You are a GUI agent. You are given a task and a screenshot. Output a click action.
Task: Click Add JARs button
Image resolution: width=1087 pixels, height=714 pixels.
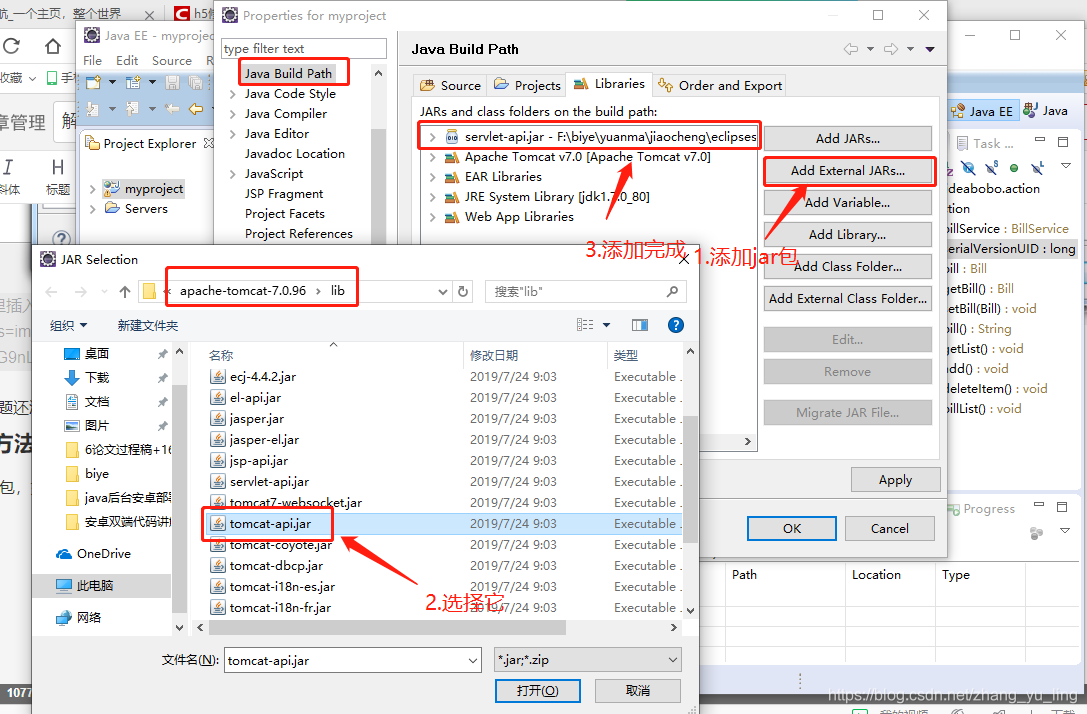pos(848,139)
